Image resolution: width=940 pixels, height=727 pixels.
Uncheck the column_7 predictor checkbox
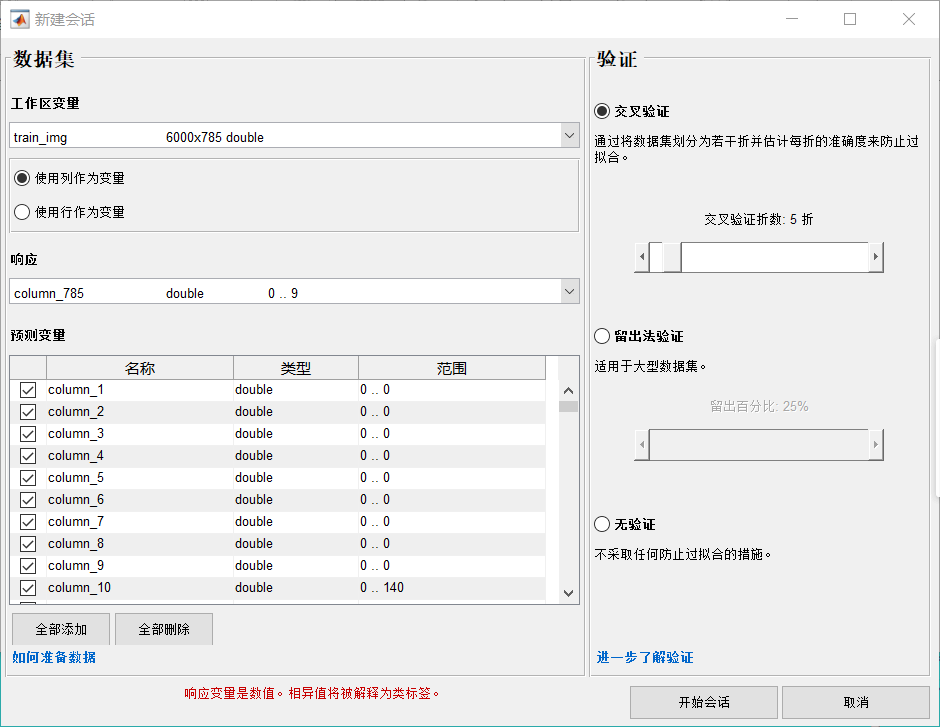pyautogui.click(x=28, y=522)
